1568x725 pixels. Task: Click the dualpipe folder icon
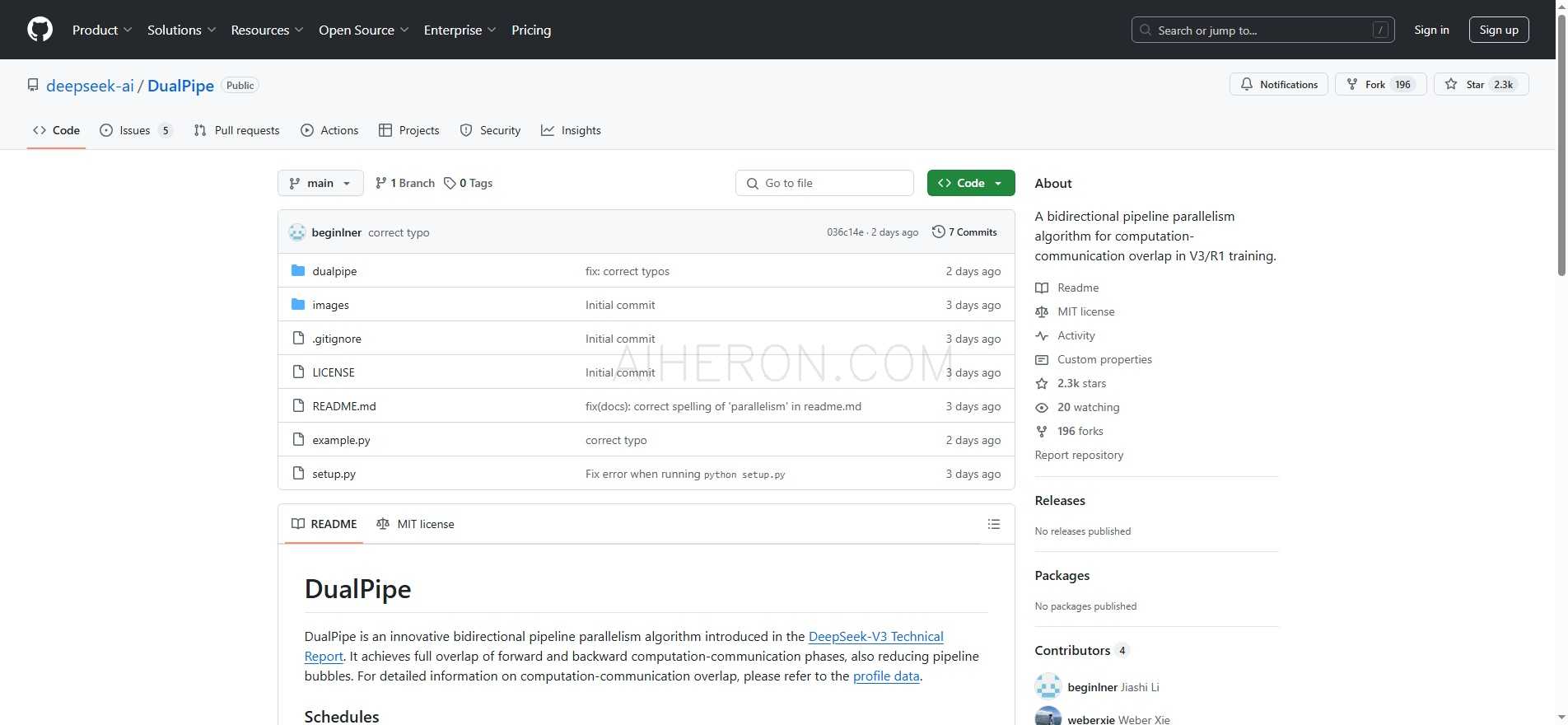tap(298, 271)
